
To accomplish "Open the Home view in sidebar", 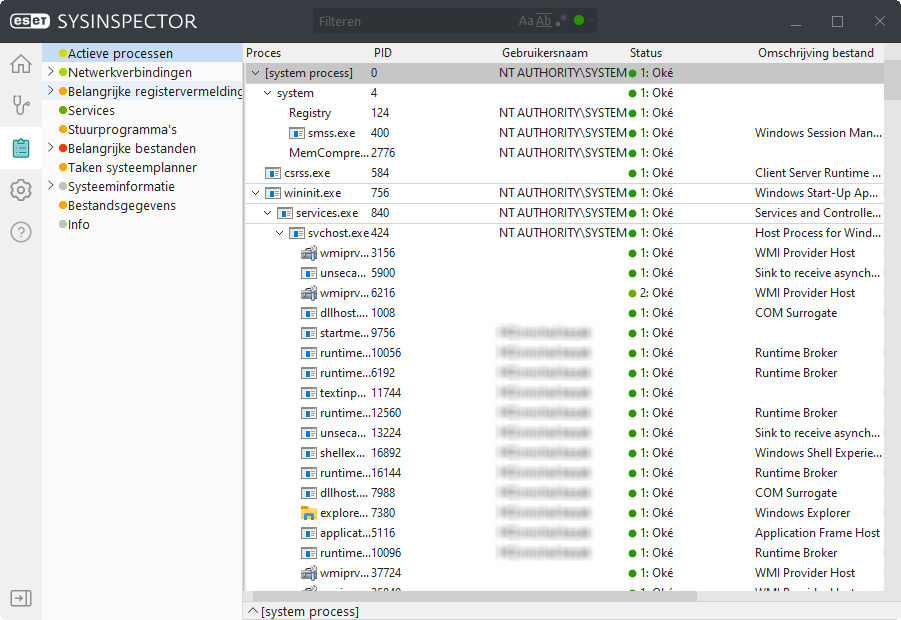I will pyautogui.click(x=20, y=65).
